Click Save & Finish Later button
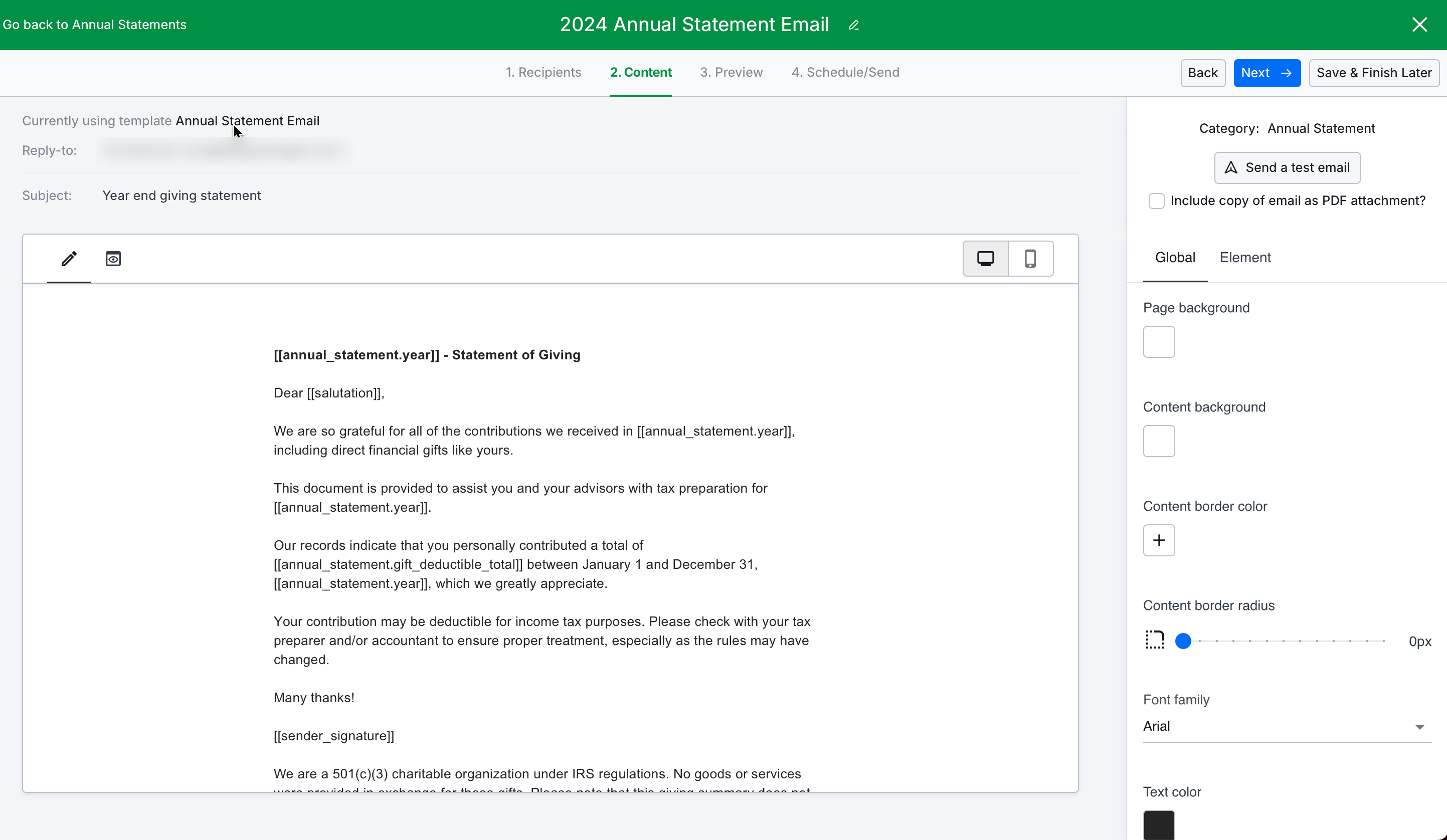1447x840 pixels. (x=1373, y=73)
